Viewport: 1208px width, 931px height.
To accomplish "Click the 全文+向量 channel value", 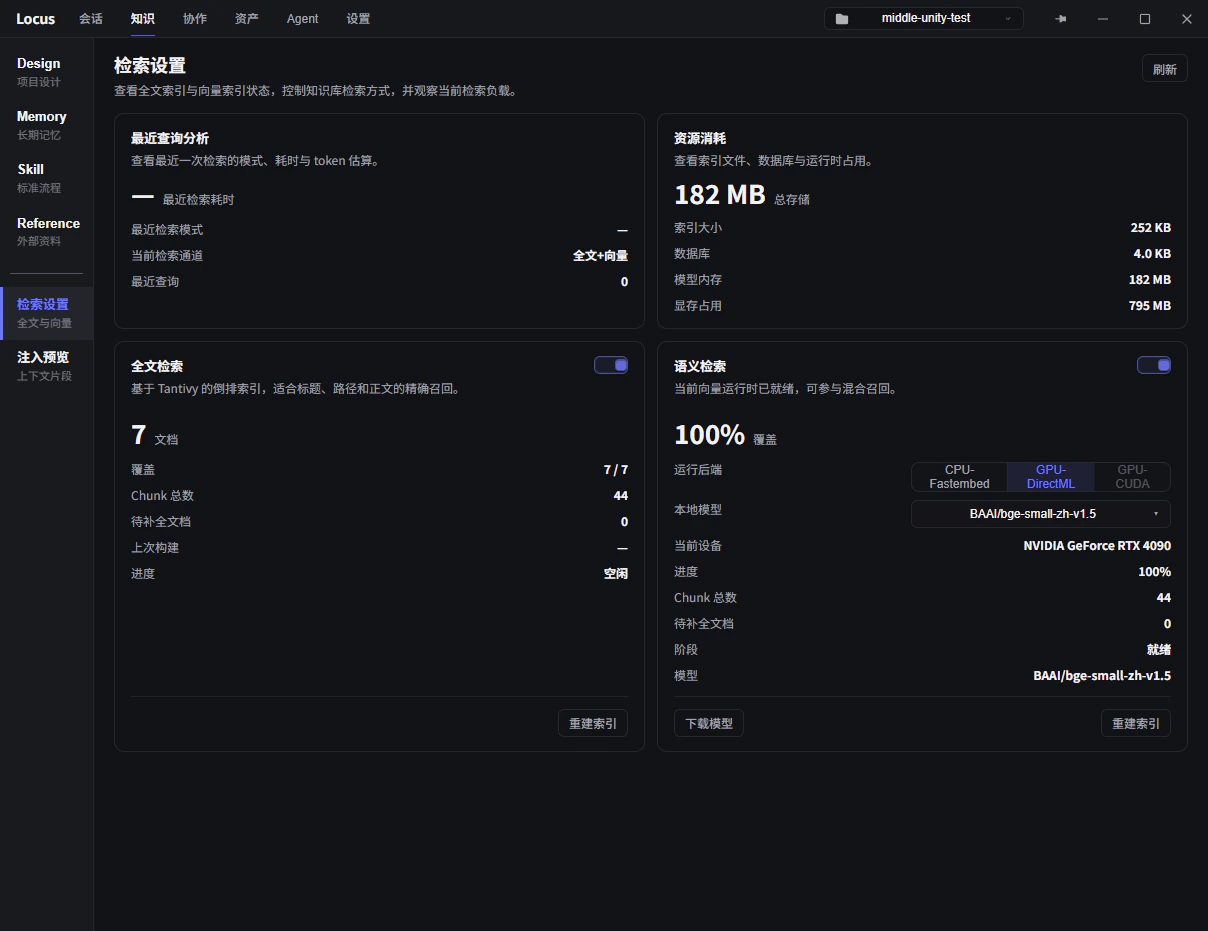I will [600, 256].
